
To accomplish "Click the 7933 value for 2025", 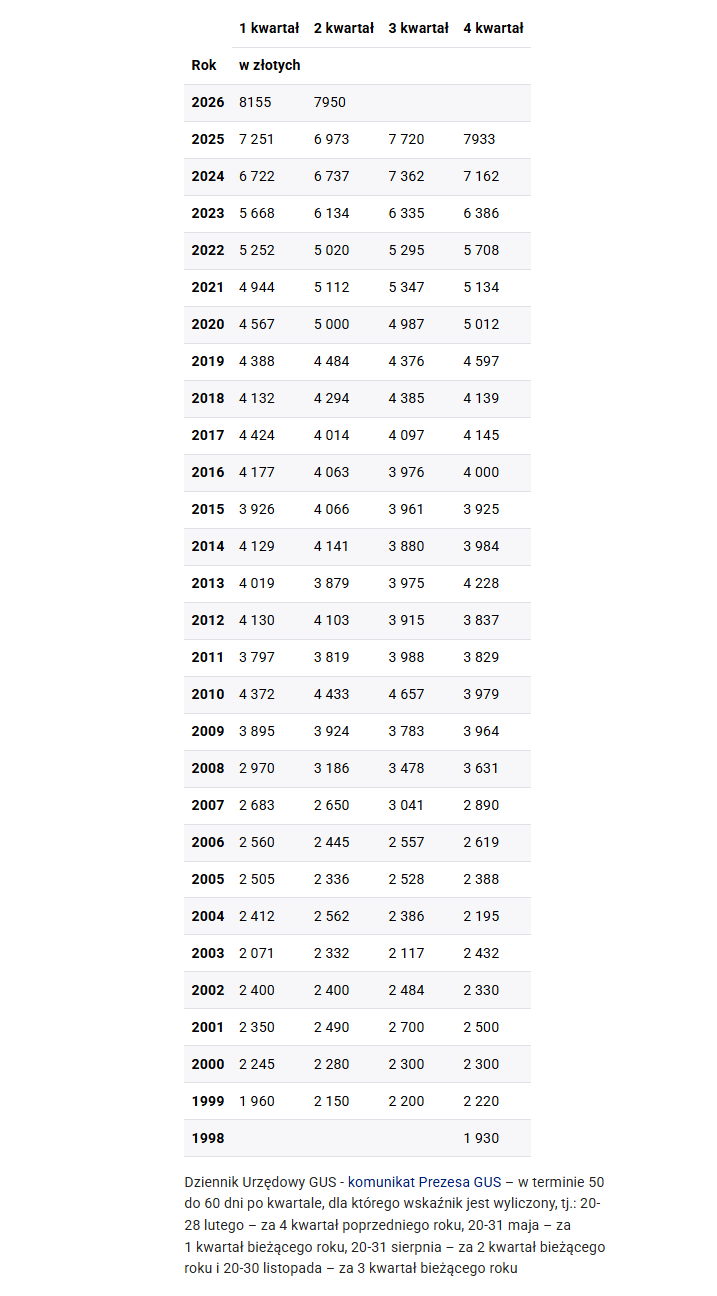I will tap(480, 139).
